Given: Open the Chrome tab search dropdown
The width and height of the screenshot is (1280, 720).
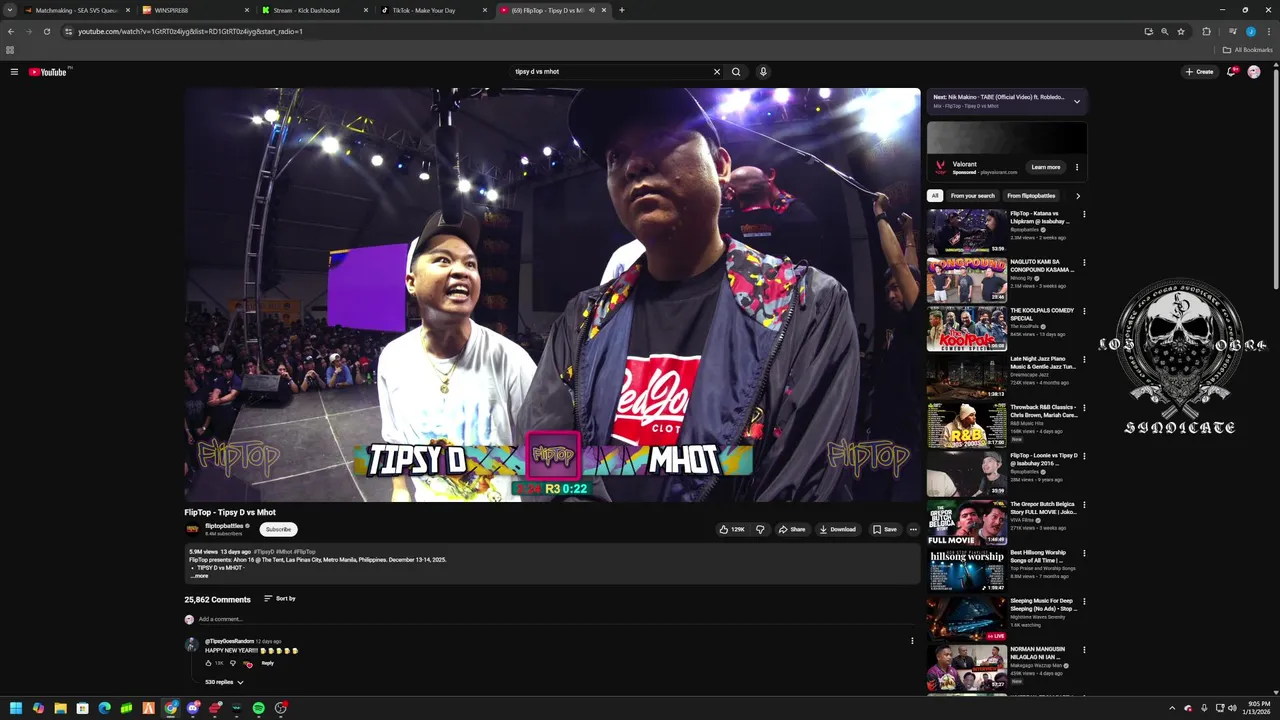Looking at the screenshot, I should [x=10, y=10].
